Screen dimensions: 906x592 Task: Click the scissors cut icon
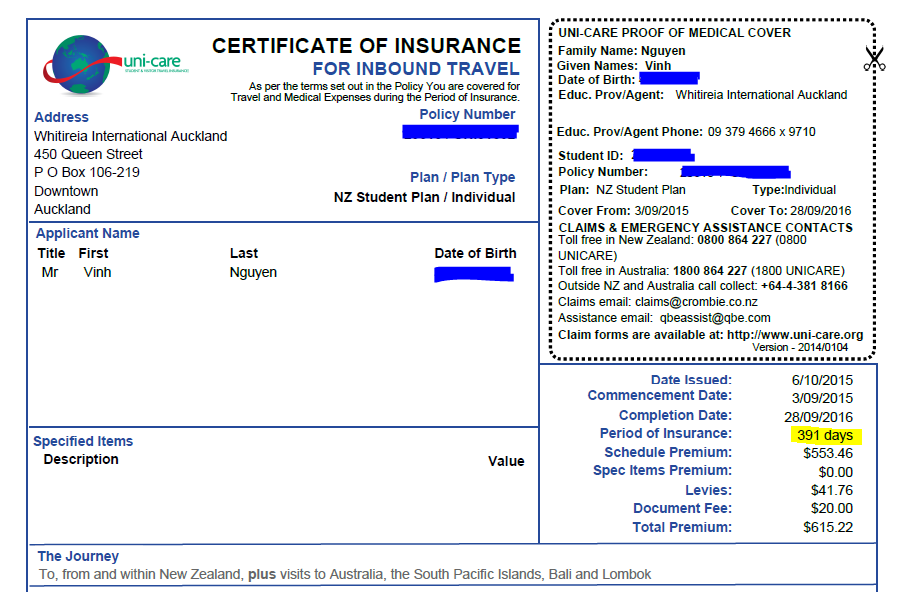(x=875, y=59)
